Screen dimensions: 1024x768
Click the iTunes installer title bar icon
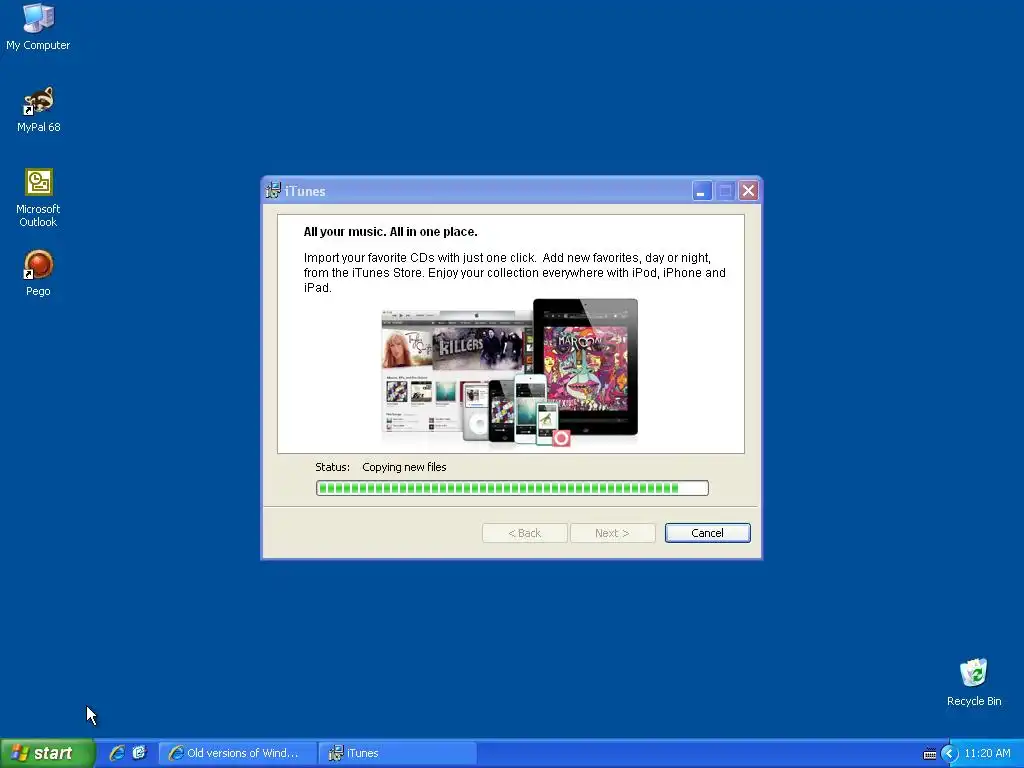coord(273,191)
